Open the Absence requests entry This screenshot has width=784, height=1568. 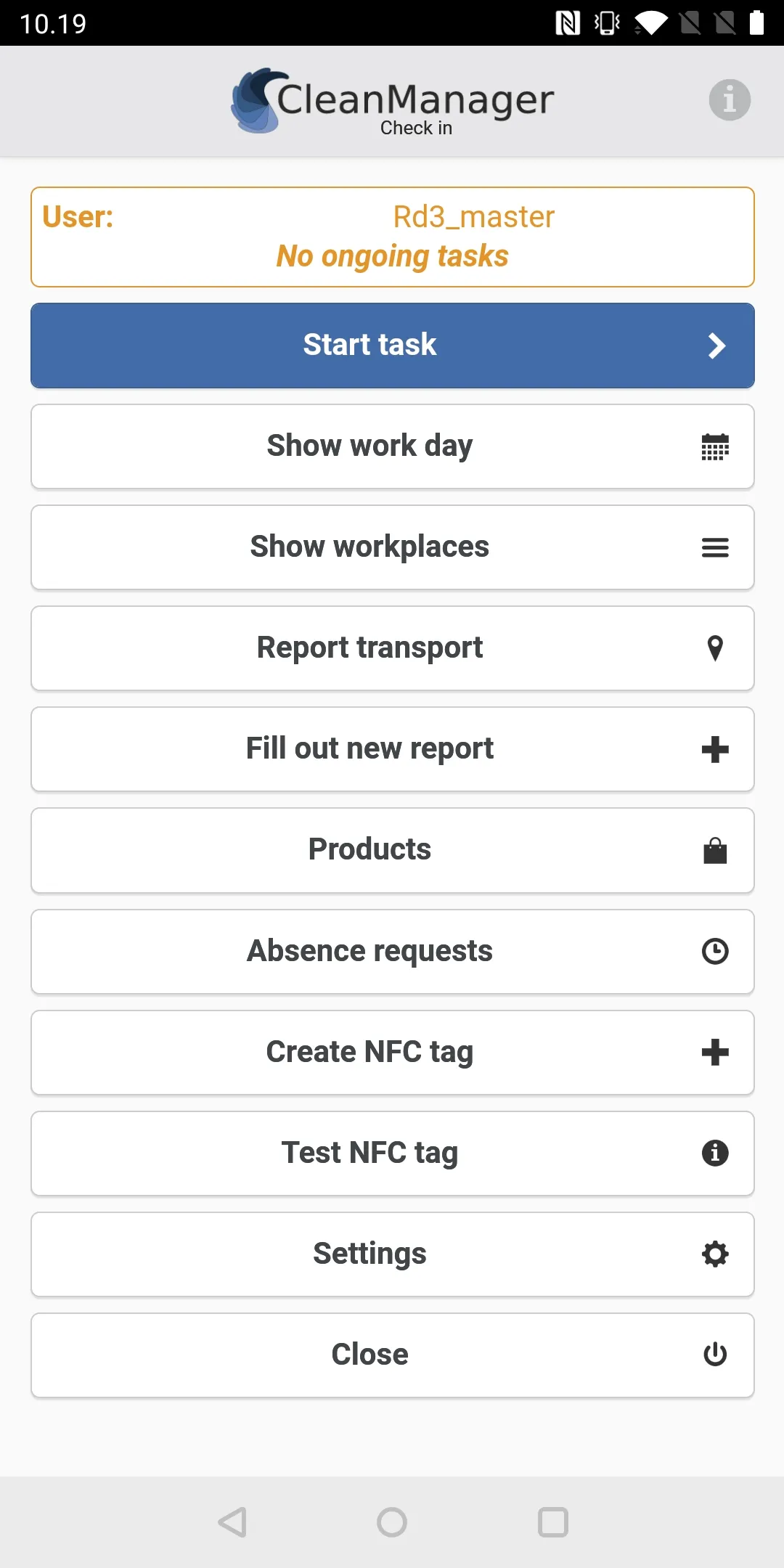pos(369,951)
